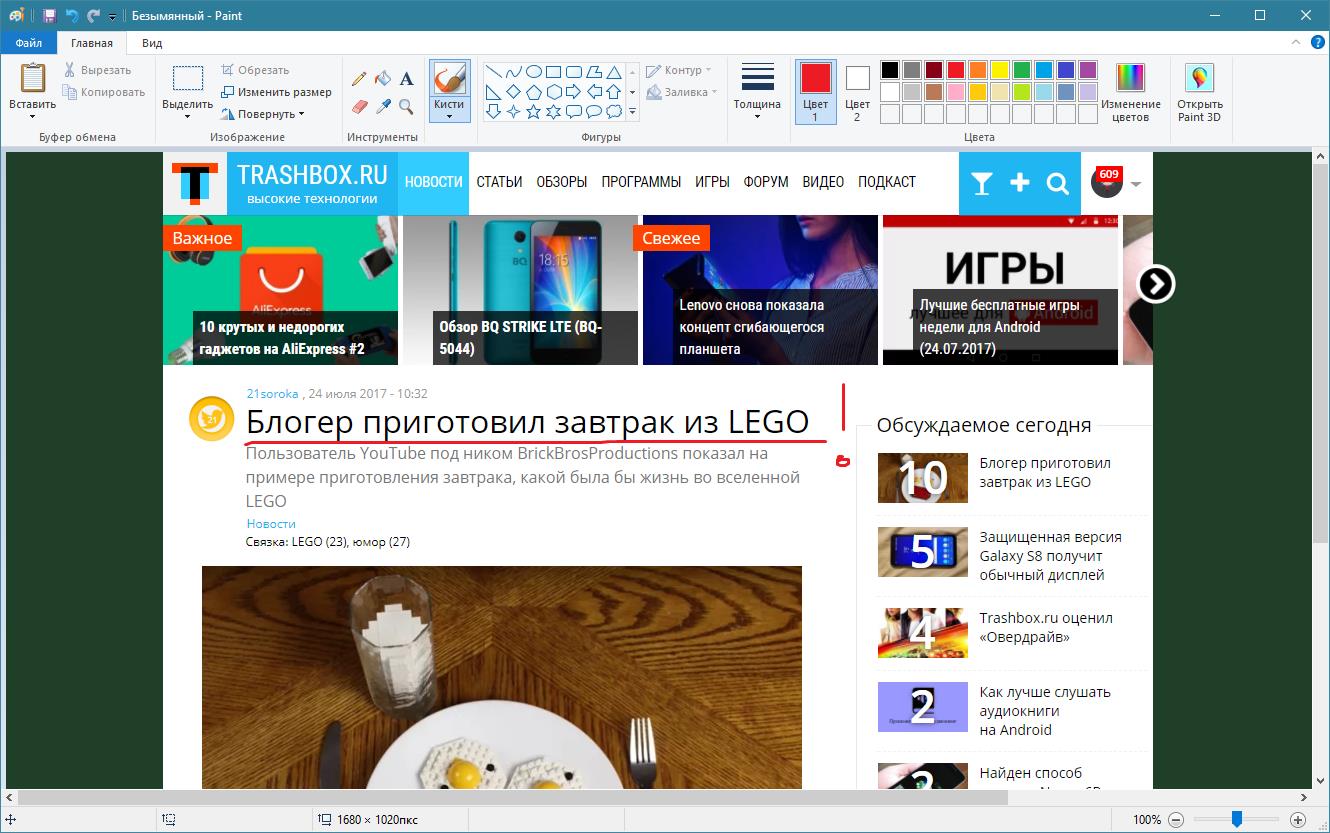1330x833 pixels.
Task: Open Customize Quick Access Toolbar arrow
Action: tap(112, 17)
